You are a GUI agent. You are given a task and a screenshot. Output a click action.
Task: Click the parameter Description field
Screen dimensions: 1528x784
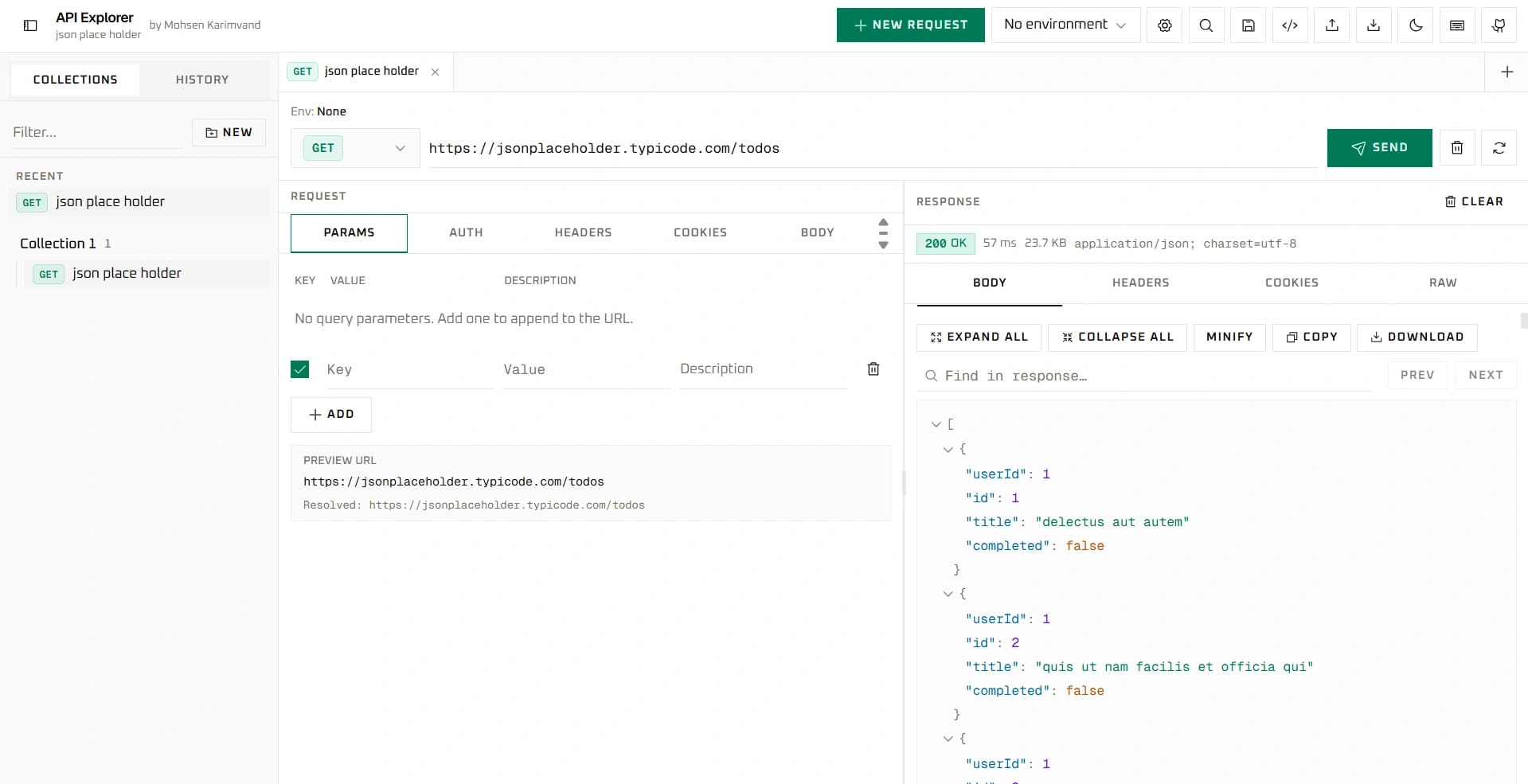tap(763, 369)
